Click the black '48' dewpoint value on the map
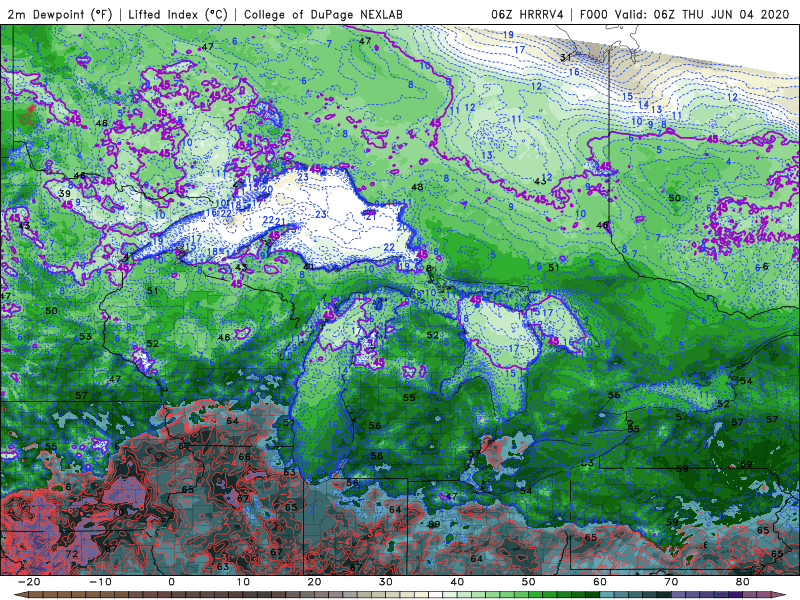The width and height of the screenshot is (800, 600). (x=417, y=187)
